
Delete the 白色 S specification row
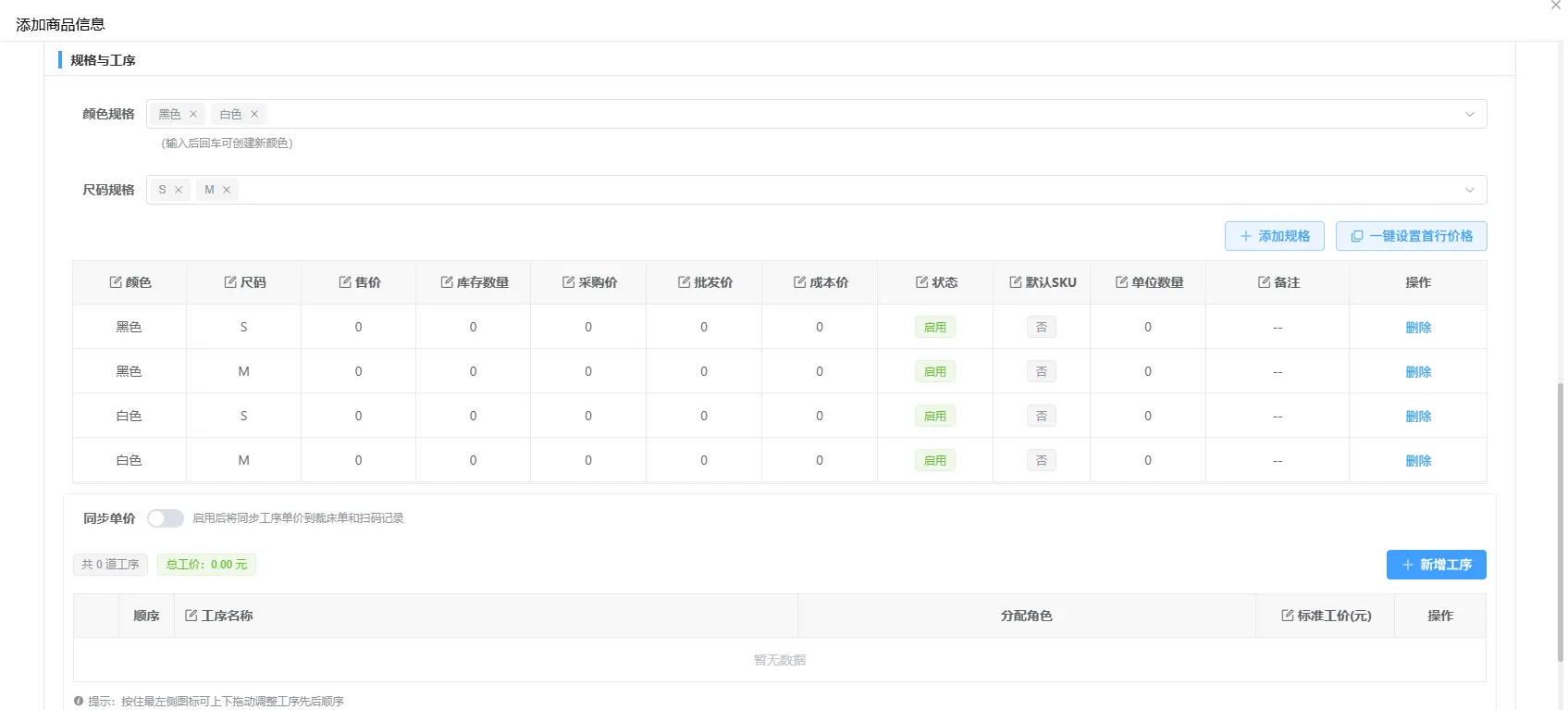(x=1417, y=417)
